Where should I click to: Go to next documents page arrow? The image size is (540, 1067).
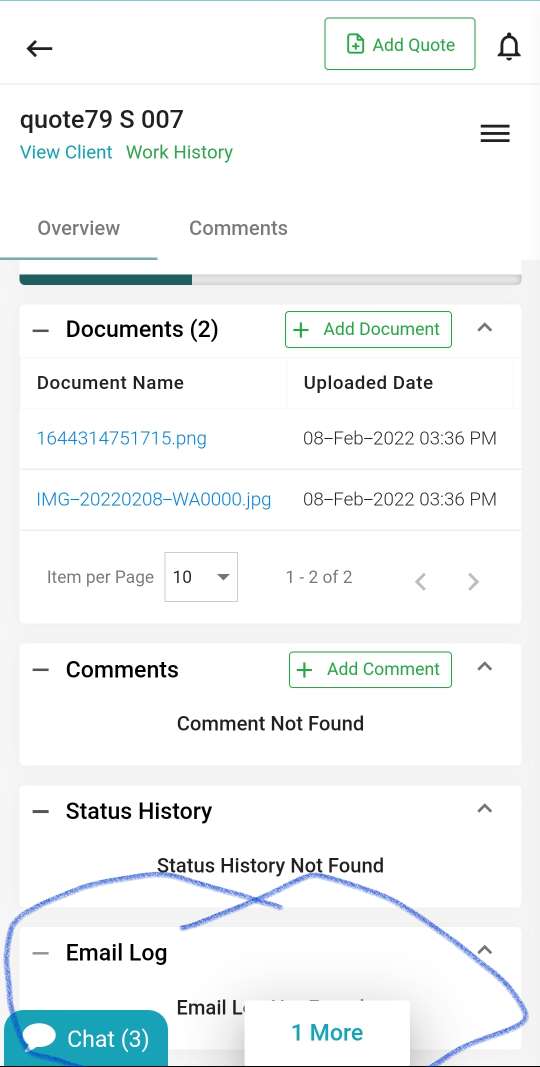(473, 582)
